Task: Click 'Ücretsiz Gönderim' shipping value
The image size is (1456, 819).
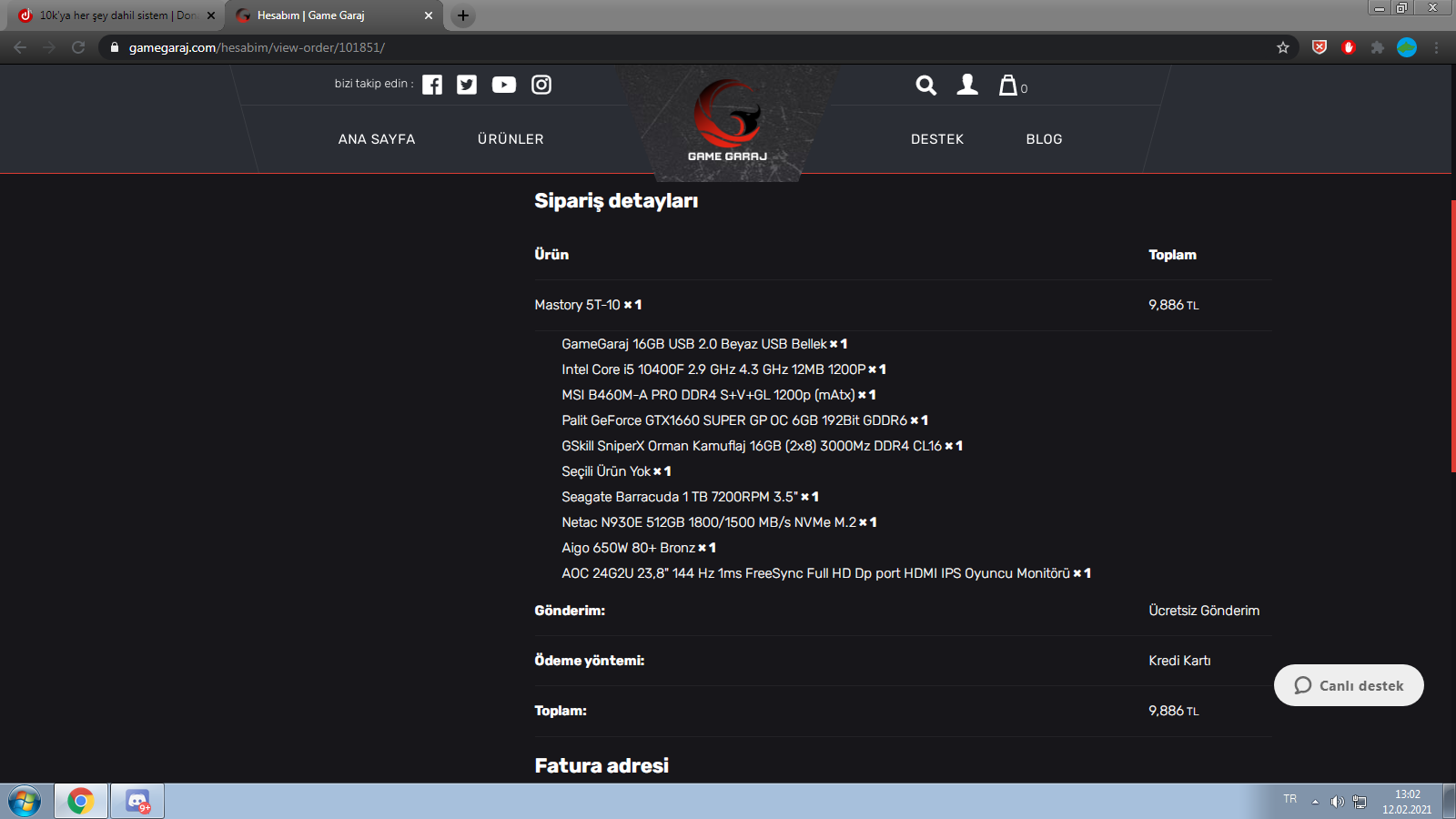Action: pos(1204,611)
